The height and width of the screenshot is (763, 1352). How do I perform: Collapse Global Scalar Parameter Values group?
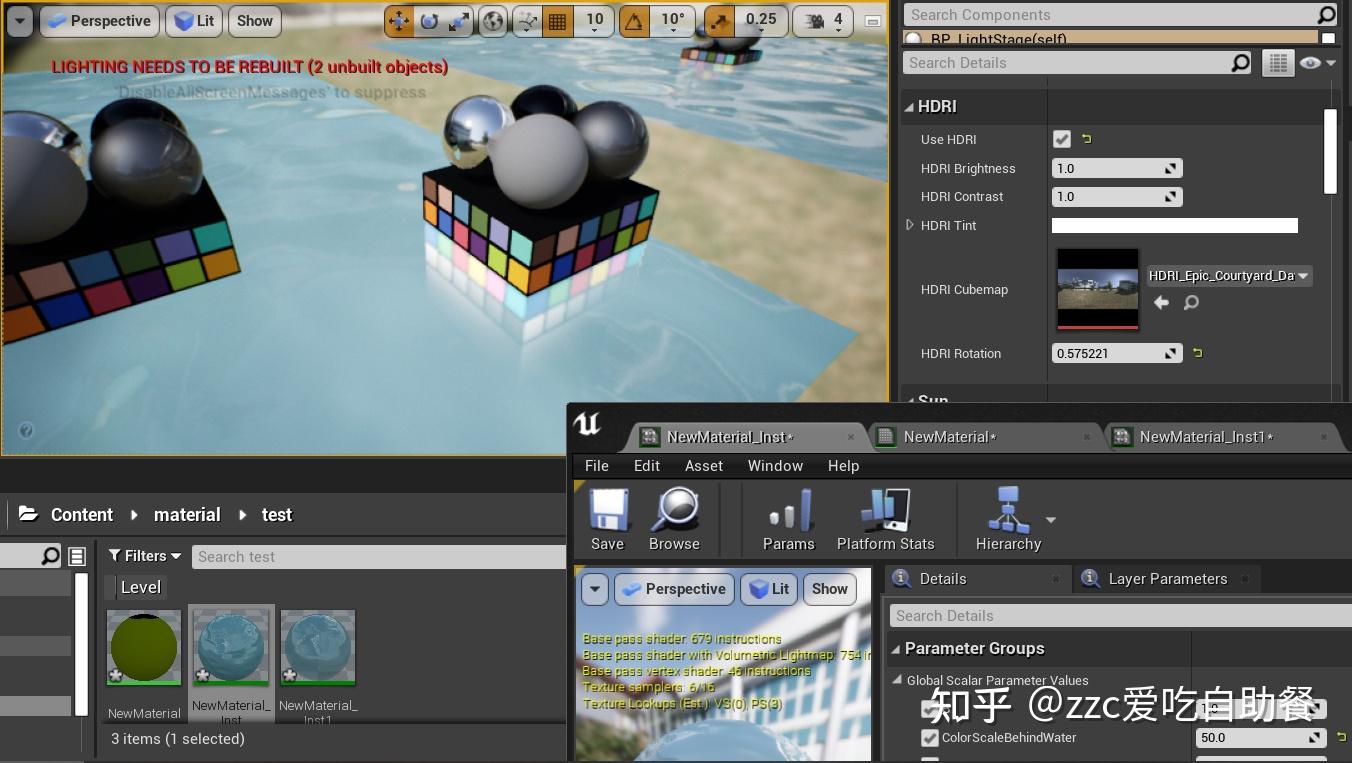(x=897, y=680)
